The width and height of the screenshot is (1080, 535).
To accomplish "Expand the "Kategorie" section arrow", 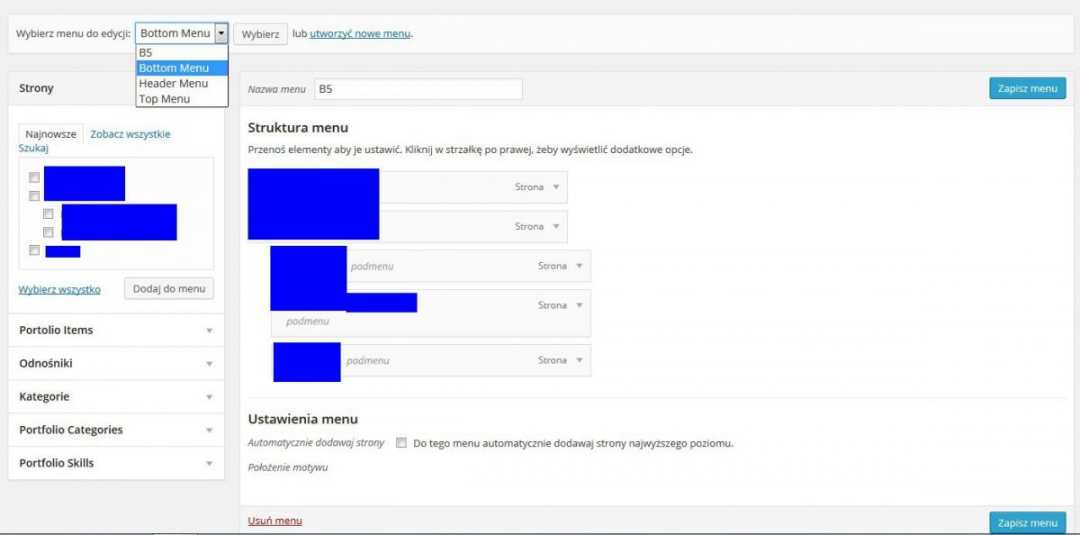I will tap(209, 397).
